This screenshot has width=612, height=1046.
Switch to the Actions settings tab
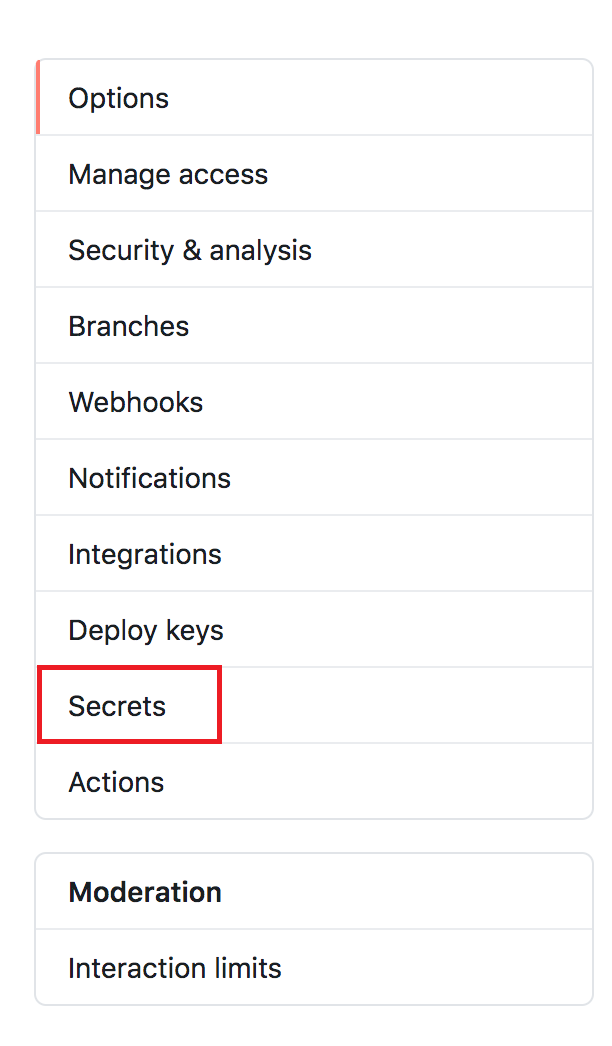[x=116, y=782]
